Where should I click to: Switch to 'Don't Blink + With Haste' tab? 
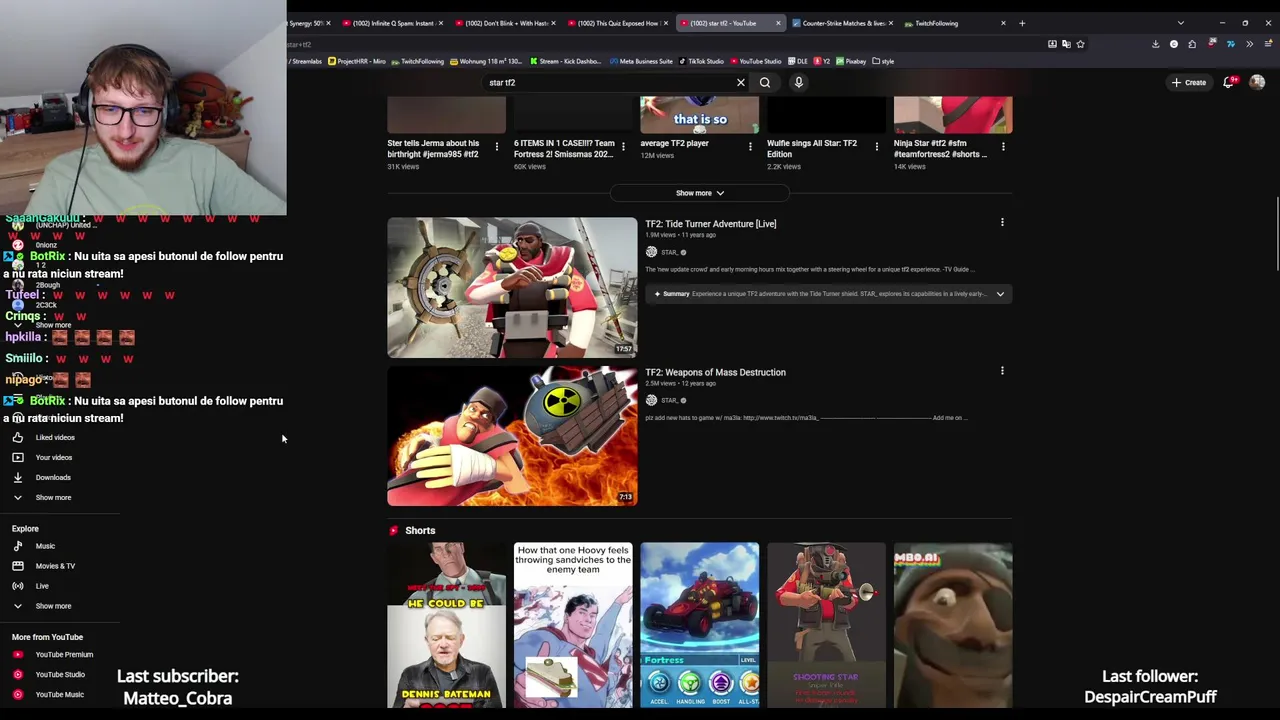tap(505, 23)
